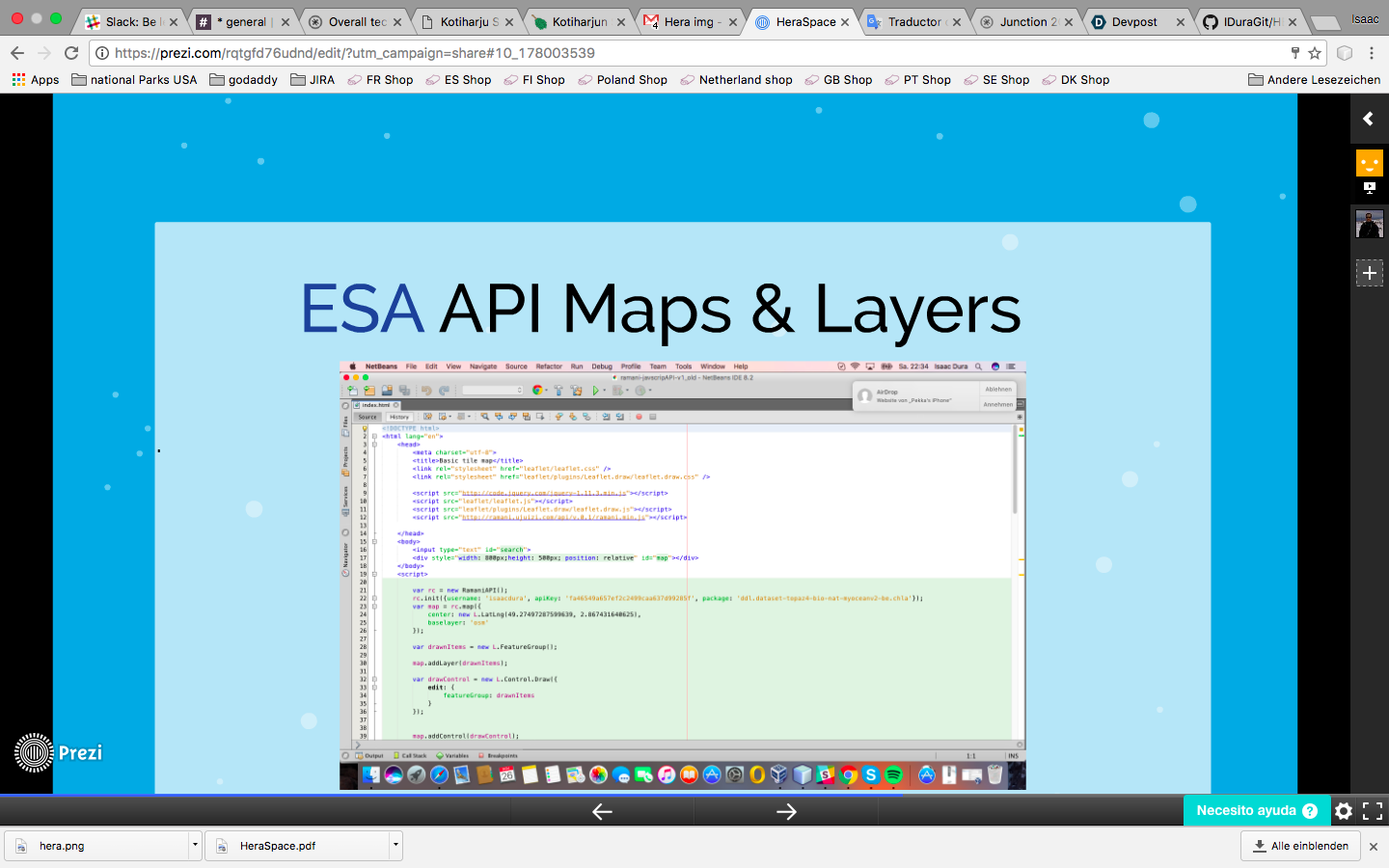Screen dimensions: 1389x868
Task: Click the Isaac profile button
Action: click(x=1365, y=19)
